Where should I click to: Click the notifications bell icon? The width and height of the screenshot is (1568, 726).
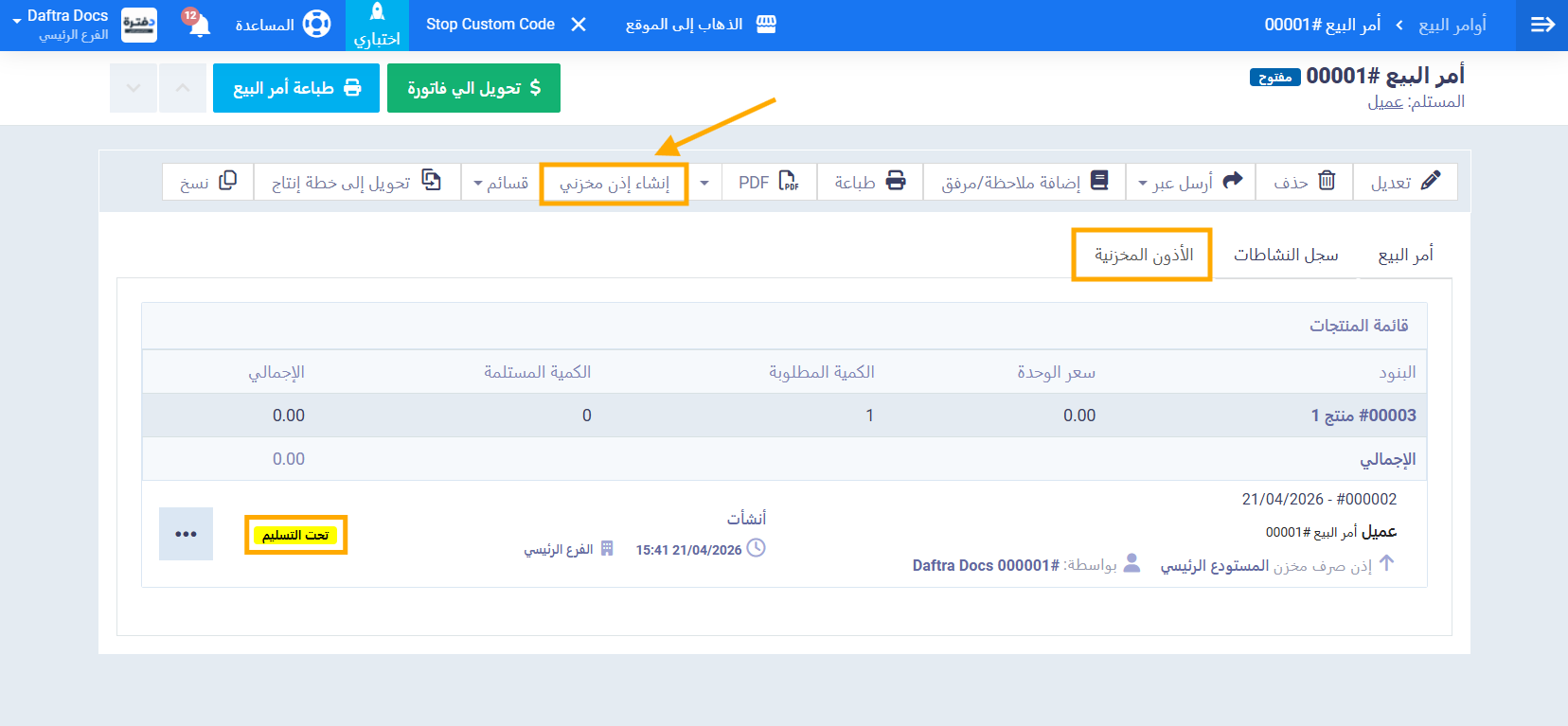(x=199, y=25)
